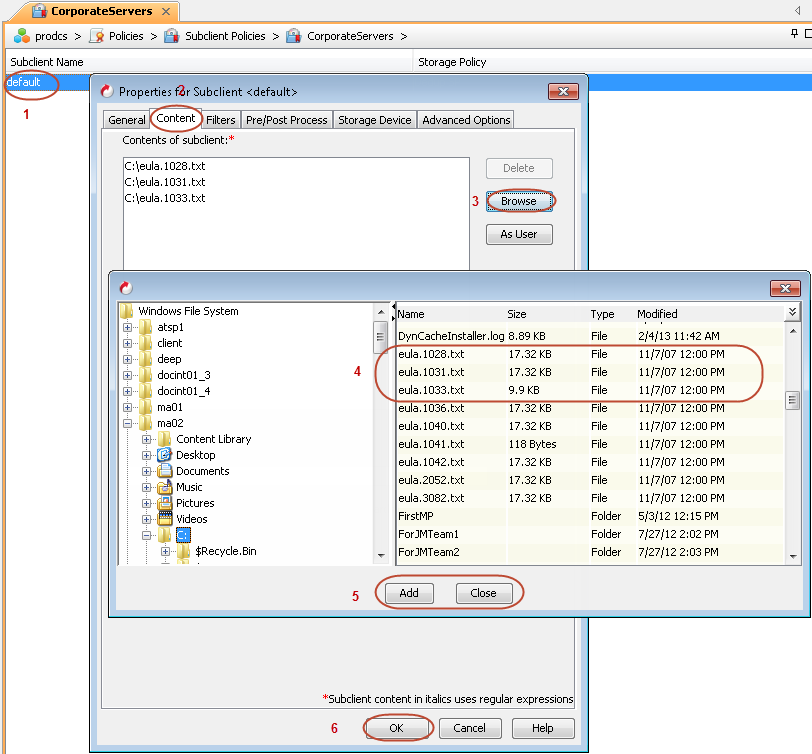Click Add in the browse dialog
The height and width of the screenshot is (754, 812).
pos(409,593)
